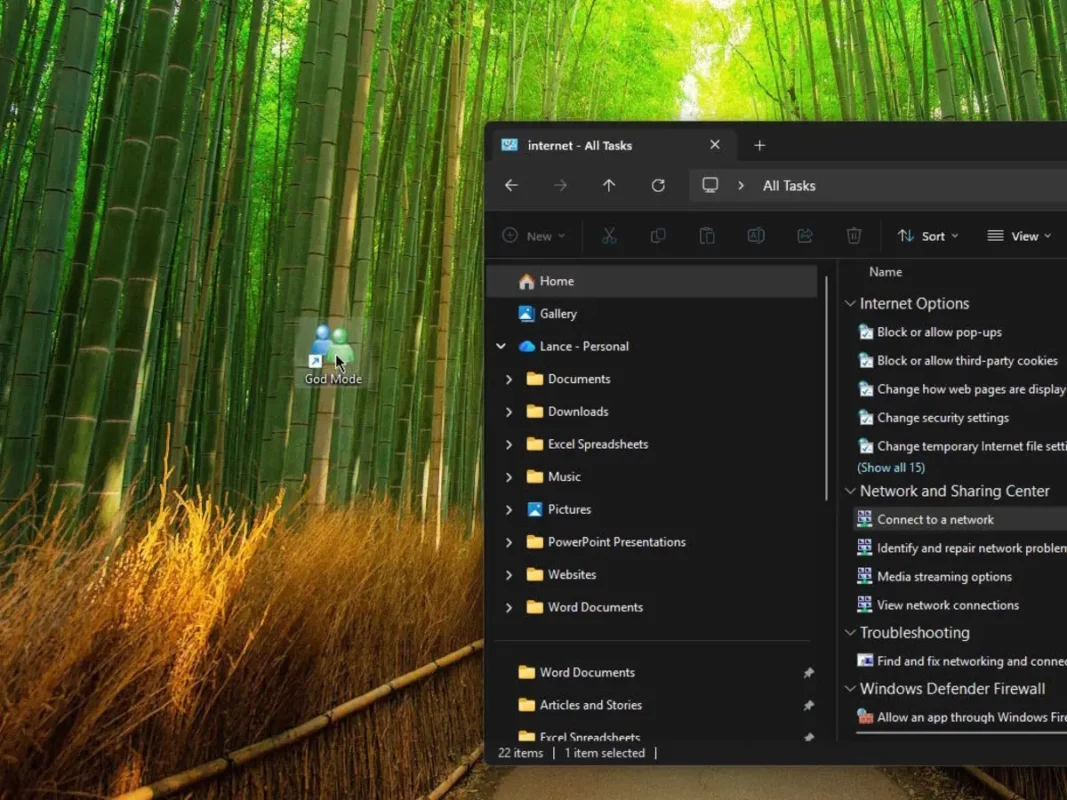Collapse the Lance - Personal OneDrive node
This screenshot has height=800, width=1067.
click(x=501, y=346)
